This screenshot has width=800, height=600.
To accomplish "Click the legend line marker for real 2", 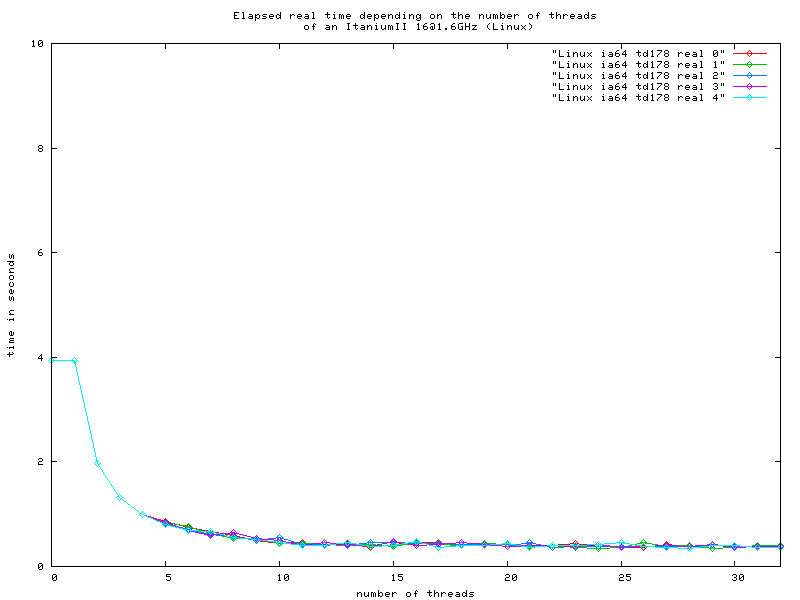I will [x=749, y=75].
